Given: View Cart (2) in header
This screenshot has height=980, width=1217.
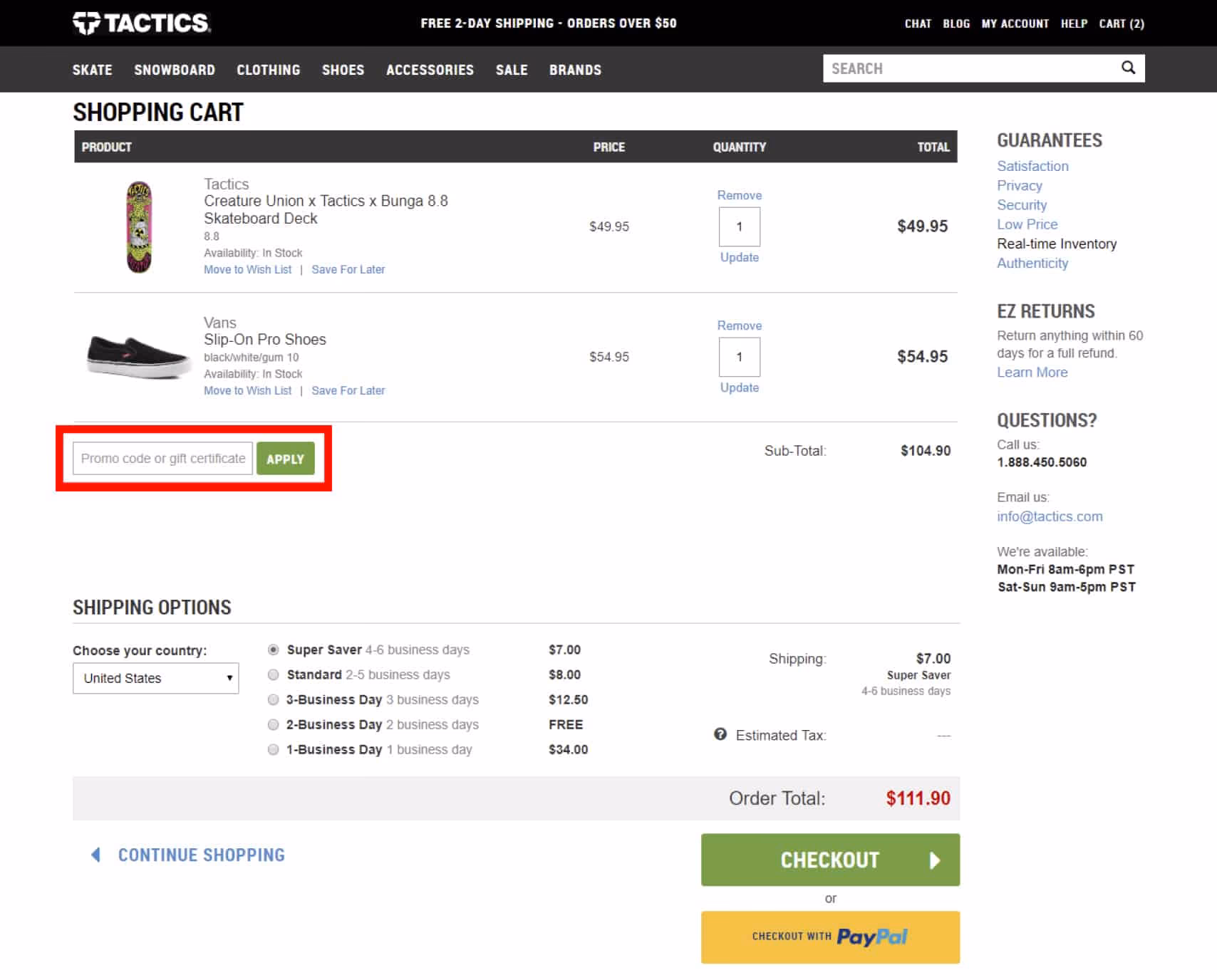Looking at the screenshot, I should pyautogui.click(x=1122, y=24).
